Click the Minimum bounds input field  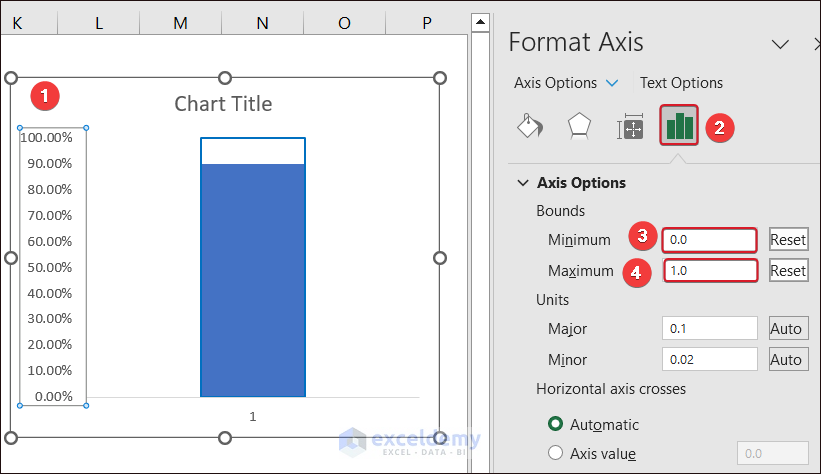710,240
